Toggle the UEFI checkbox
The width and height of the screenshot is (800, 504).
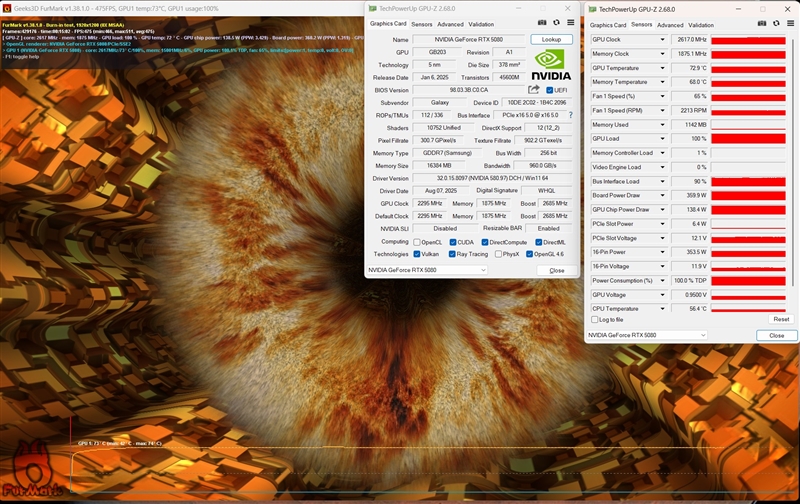(549, 90)
